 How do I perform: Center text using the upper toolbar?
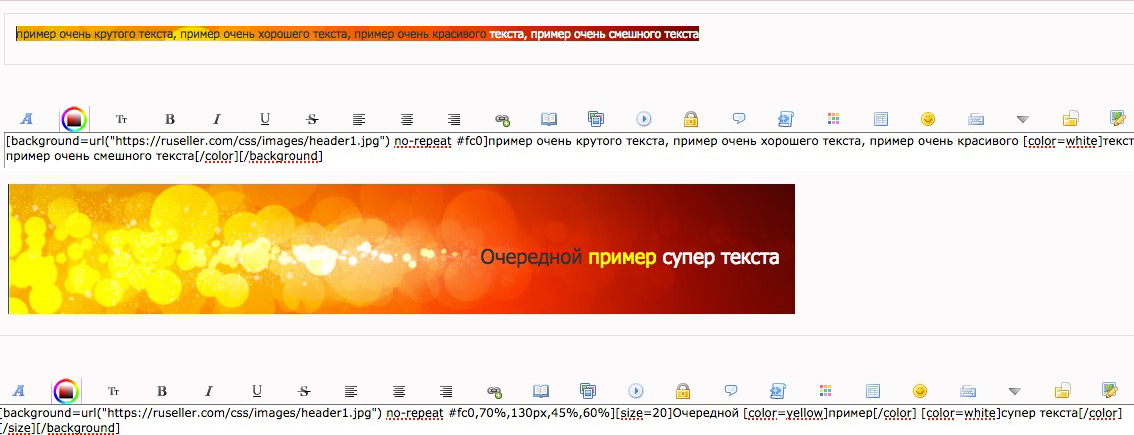[407, 119]
